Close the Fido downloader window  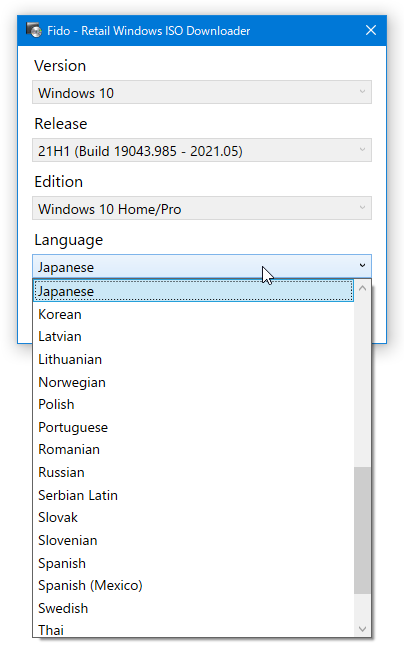[371, 30]
